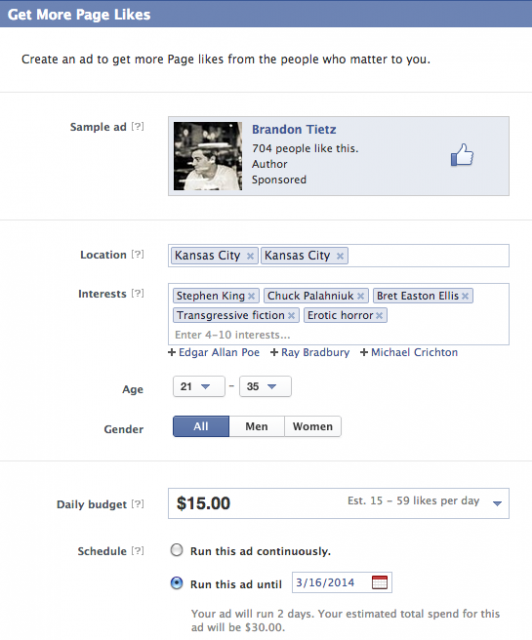Expand the daily budget dropdown arrow
Viewport: 532px width, 640px height.
coord(497,504)
